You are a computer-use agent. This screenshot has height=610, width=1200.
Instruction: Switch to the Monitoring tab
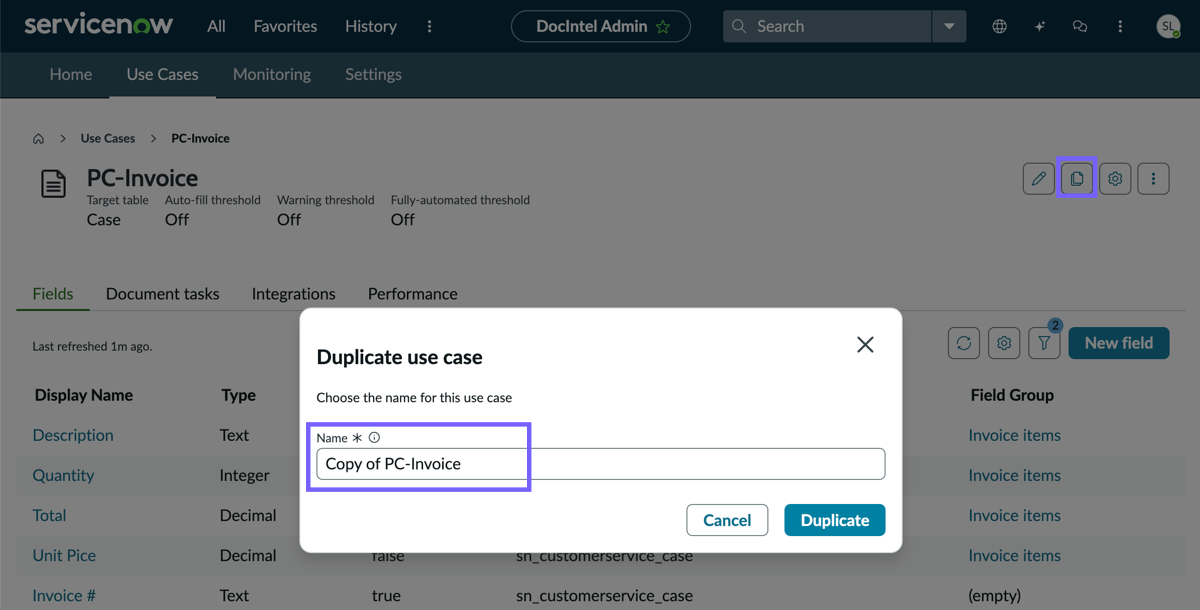[272, 74]
